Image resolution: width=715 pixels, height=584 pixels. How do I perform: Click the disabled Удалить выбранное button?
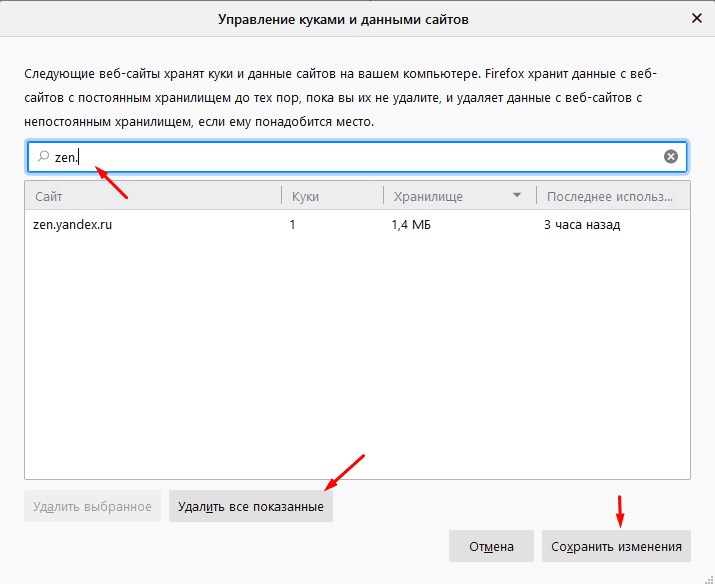click(93, 506)
